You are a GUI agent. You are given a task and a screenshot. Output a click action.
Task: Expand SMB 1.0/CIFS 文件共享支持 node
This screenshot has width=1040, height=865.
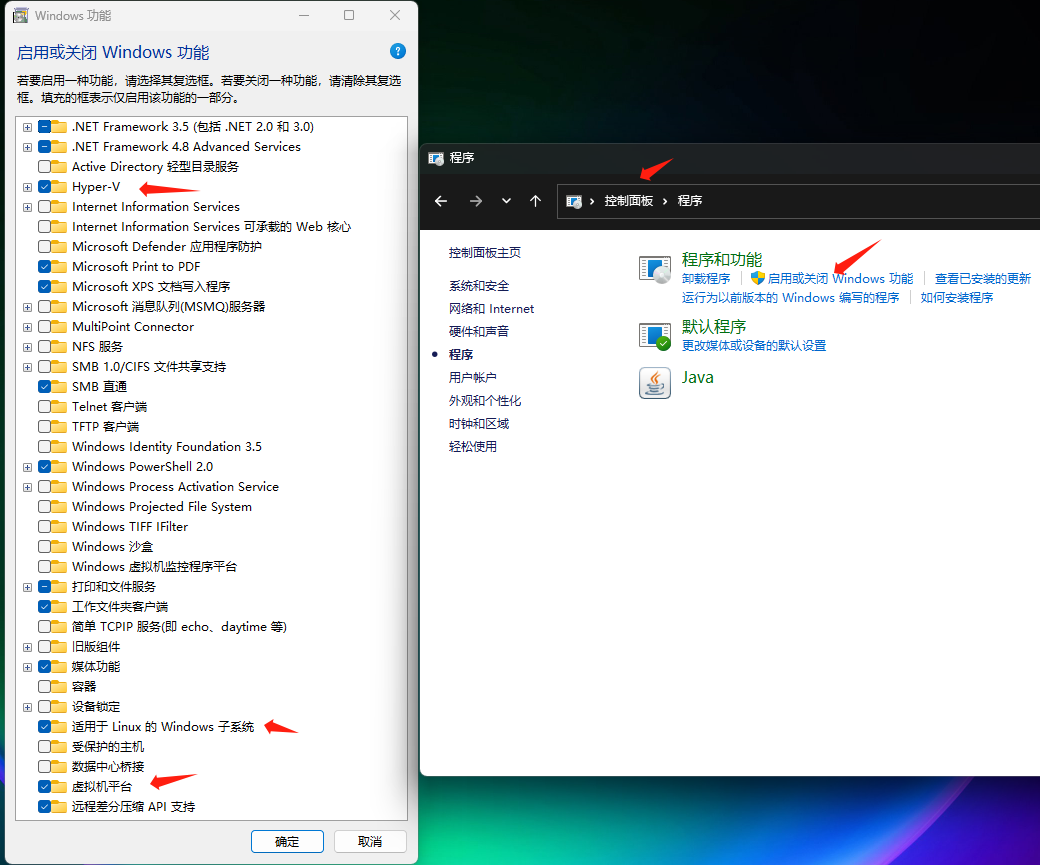27,367
